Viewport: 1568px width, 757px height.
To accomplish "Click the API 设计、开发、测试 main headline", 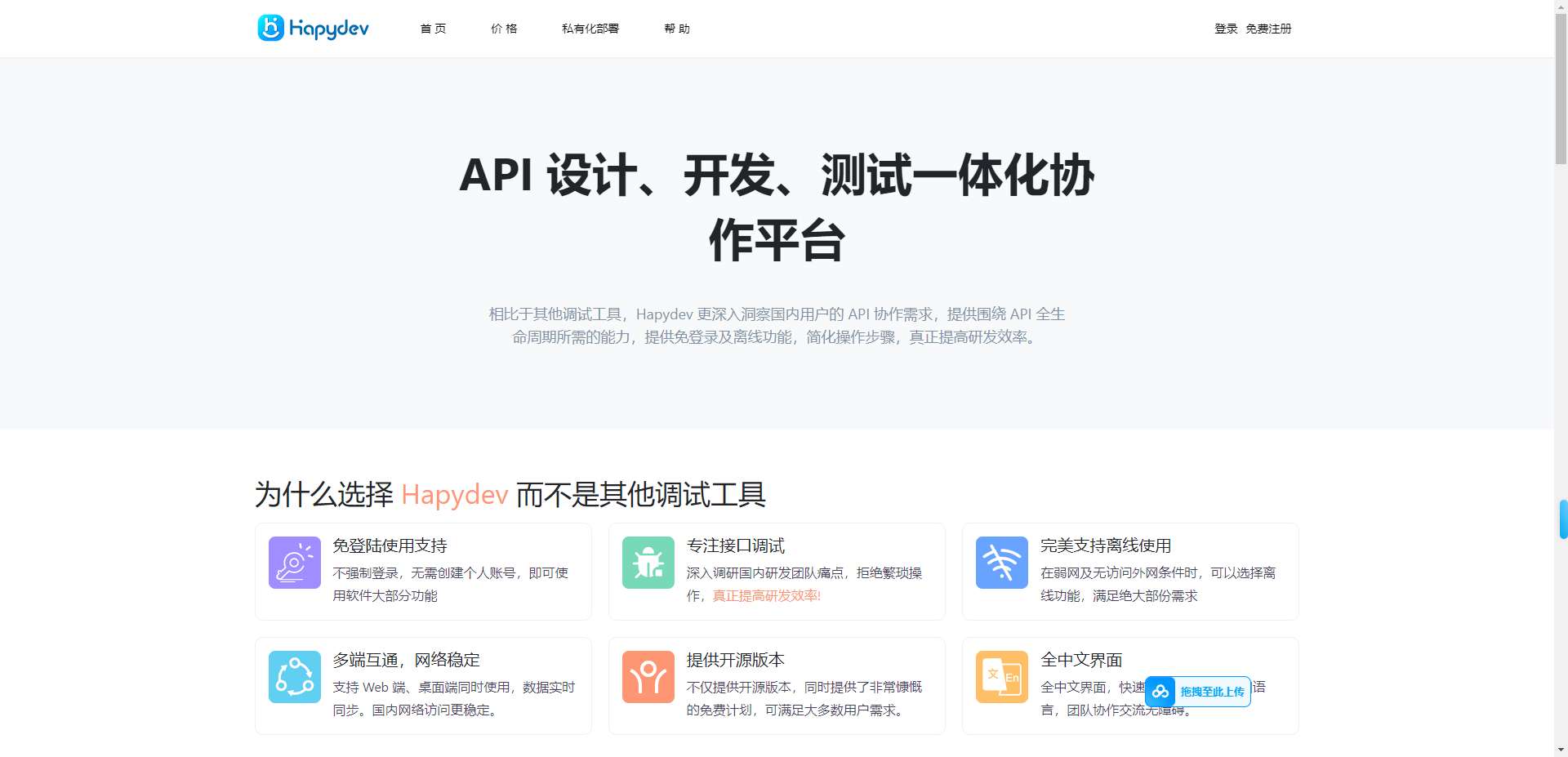I will click(x=777, y=207).
